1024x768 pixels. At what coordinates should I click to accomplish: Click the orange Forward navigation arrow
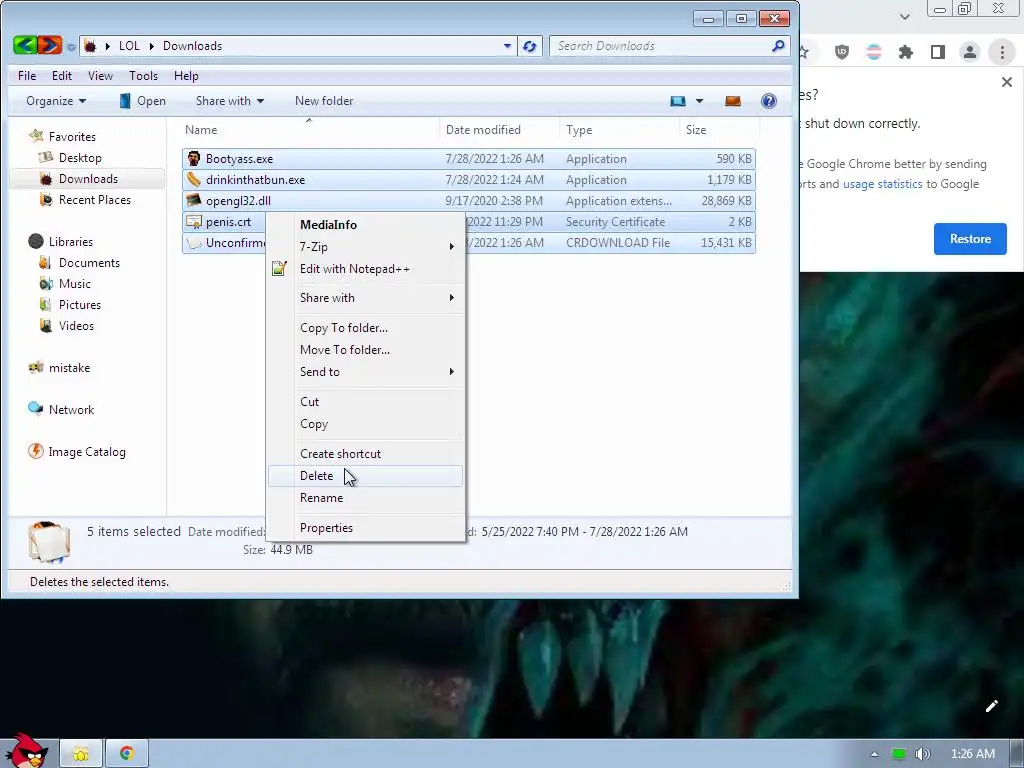pos(50,45)
